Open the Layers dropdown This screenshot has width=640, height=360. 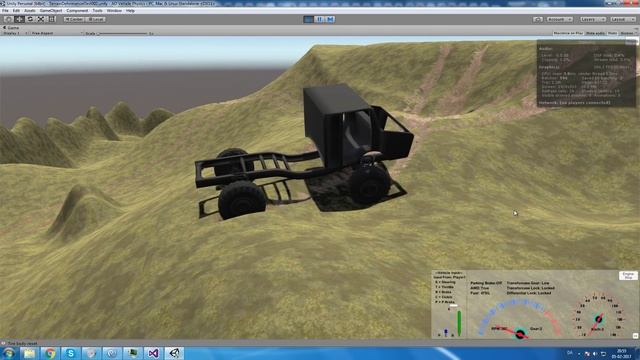[592, 19]
